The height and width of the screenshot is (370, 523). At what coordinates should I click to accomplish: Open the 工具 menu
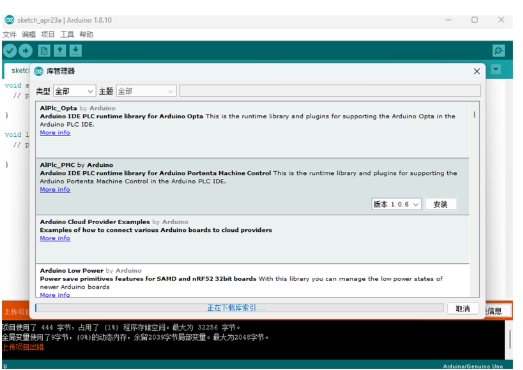point(67,34)
